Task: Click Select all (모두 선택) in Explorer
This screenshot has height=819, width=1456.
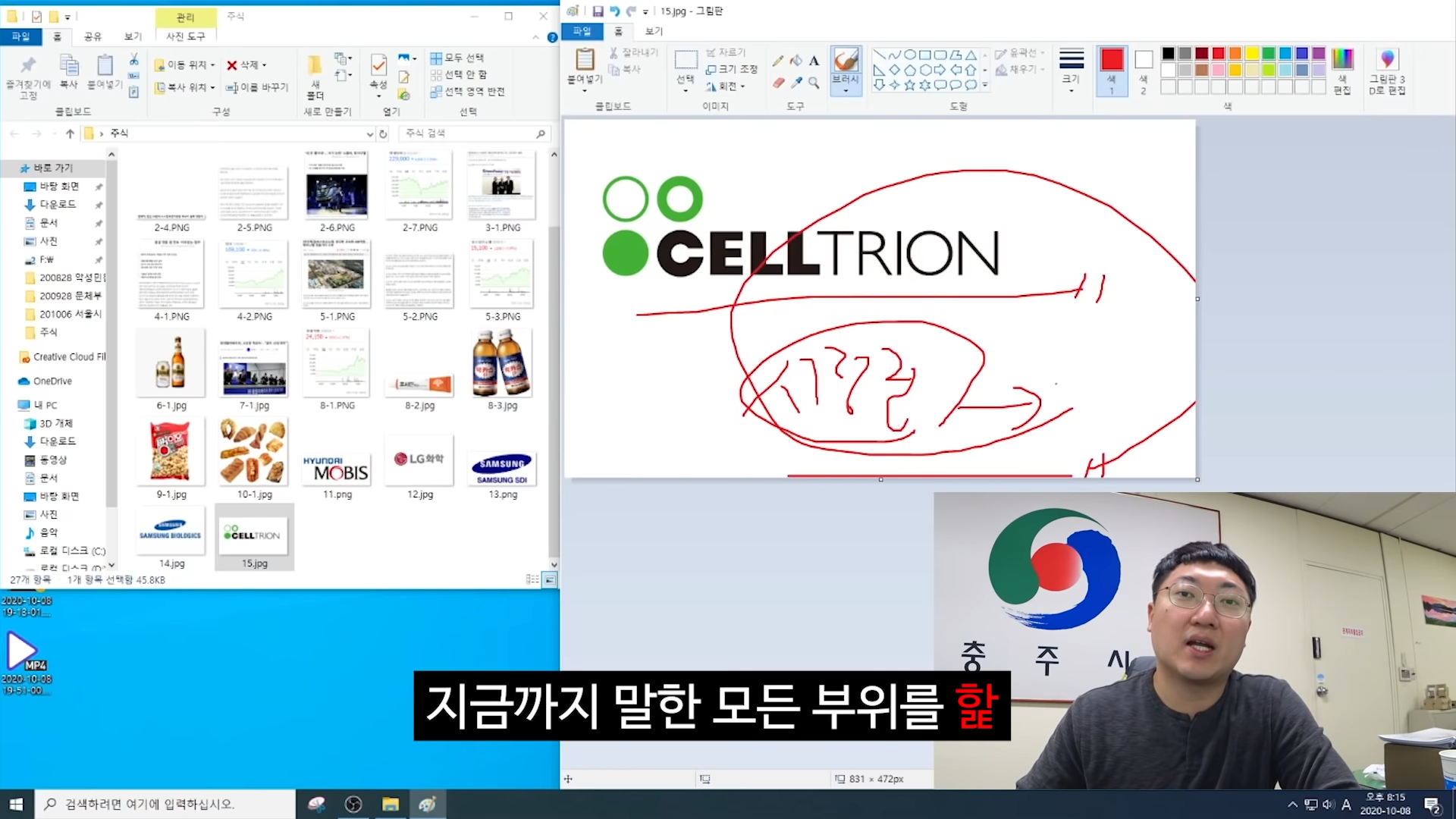Action: 457,58
